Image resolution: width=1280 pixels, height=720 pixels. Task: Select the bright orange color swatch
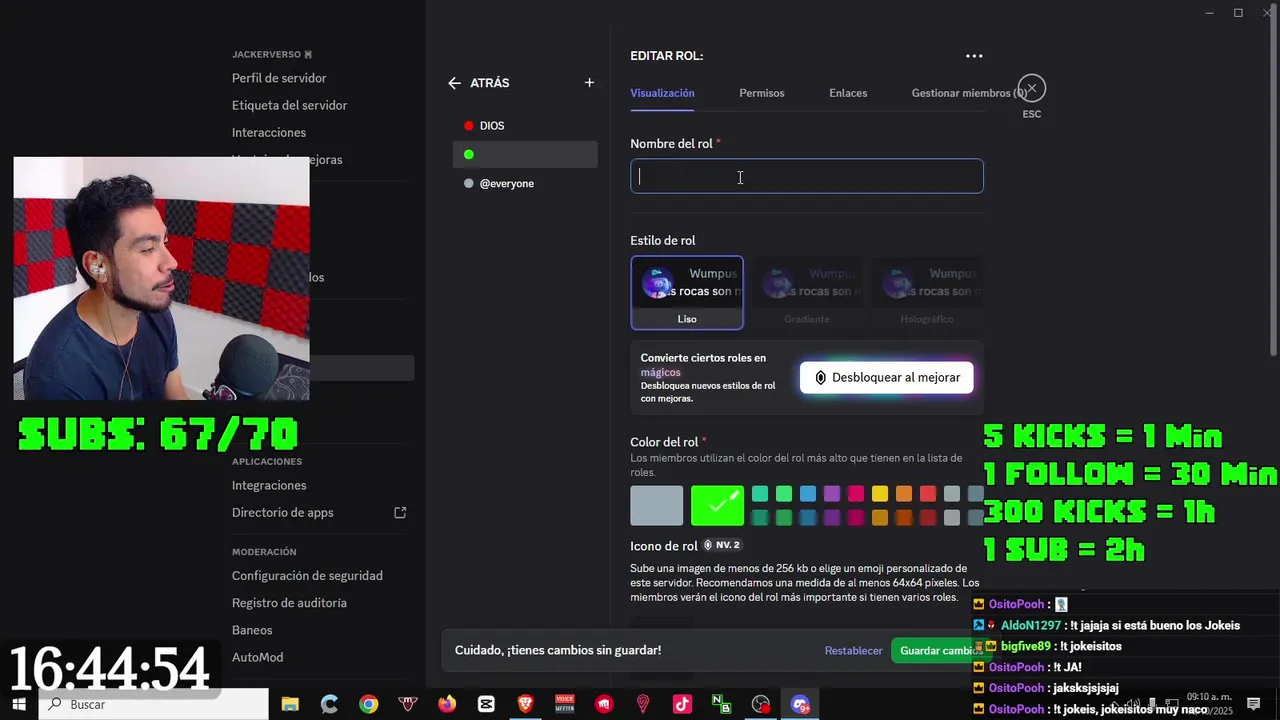[904, 494]
